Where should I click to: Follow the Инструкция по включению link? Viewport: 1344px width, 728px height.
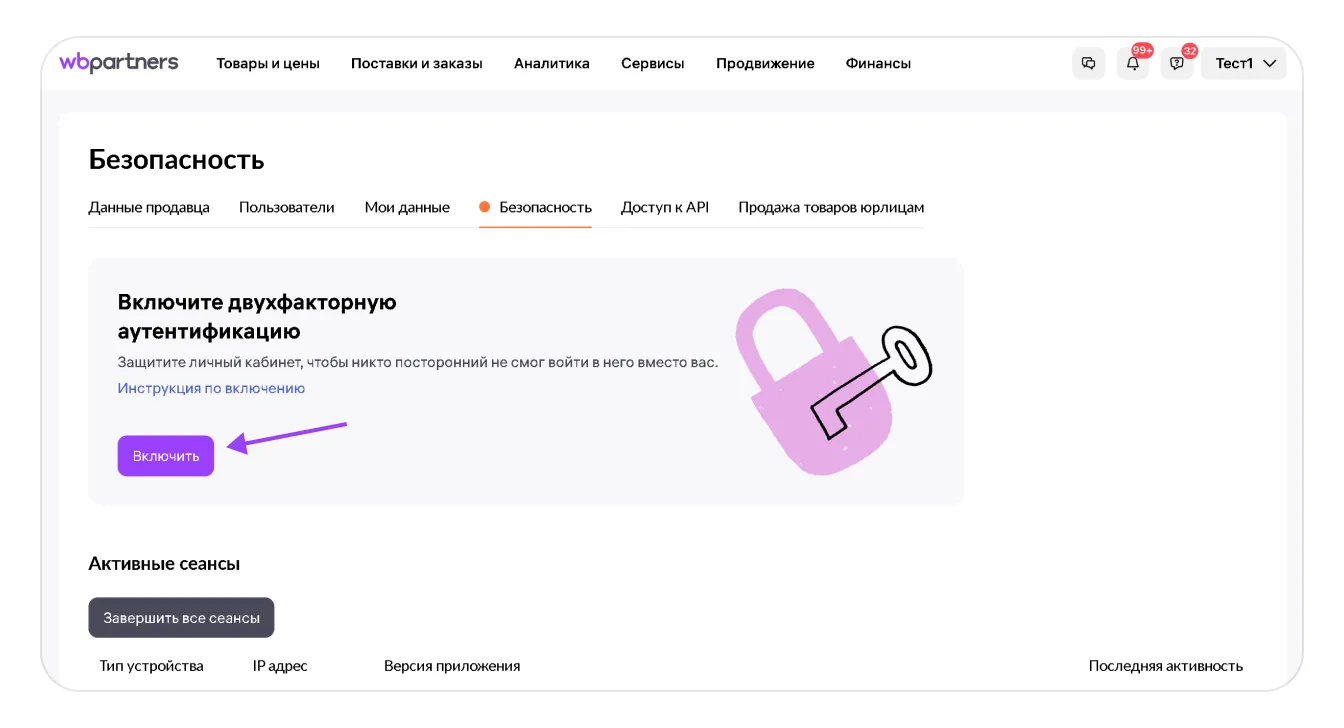pyautogui.click(x=211, y=388)
